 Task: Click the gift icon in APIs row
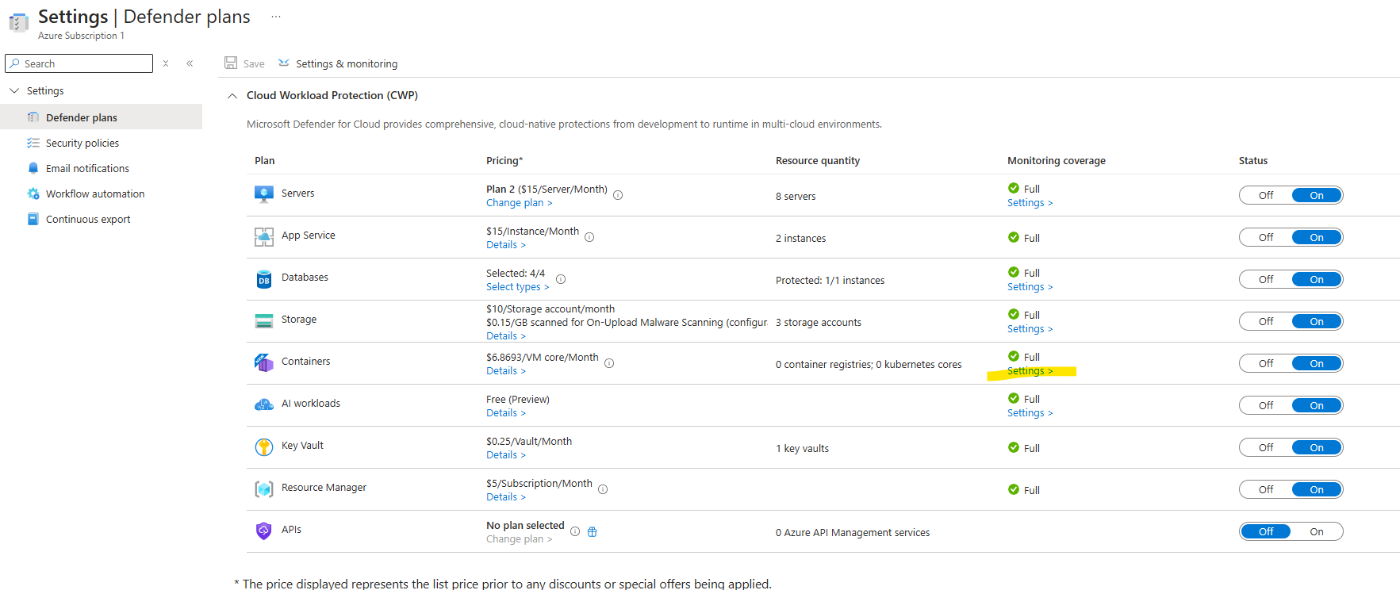coord(592,532)
